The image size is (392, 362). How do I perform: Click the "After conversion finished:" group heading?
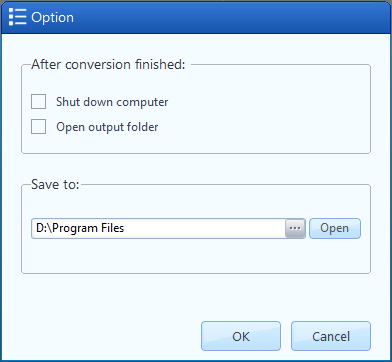(x=108, y=65)
